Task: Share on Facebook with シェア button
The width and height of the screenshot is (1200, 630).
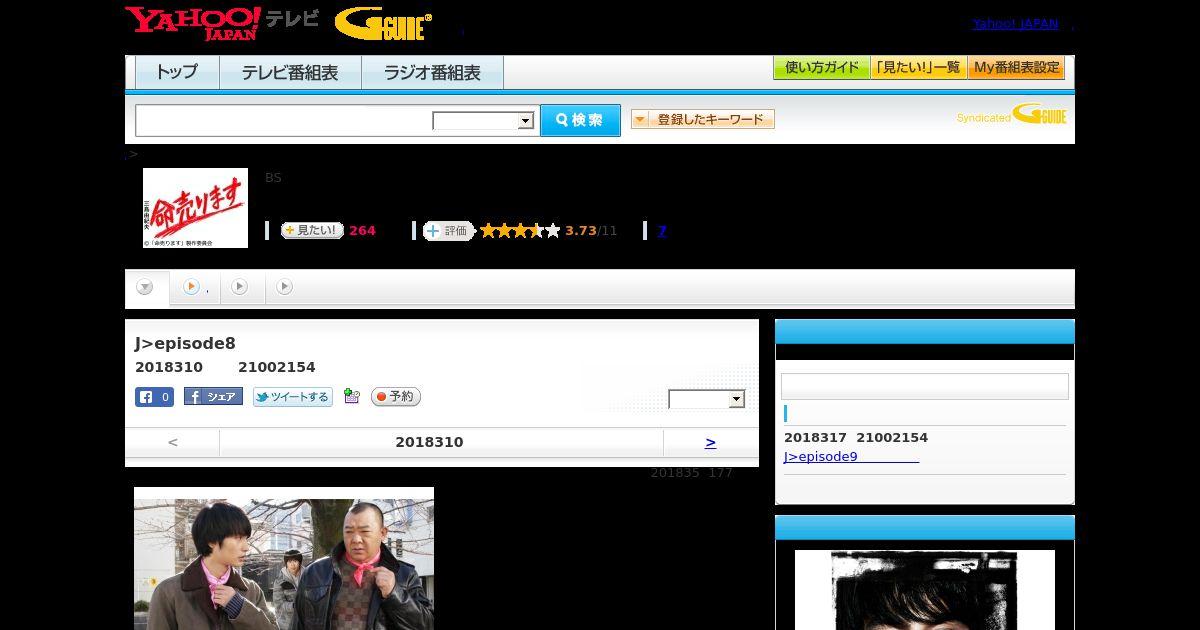Action: (213, 397)
